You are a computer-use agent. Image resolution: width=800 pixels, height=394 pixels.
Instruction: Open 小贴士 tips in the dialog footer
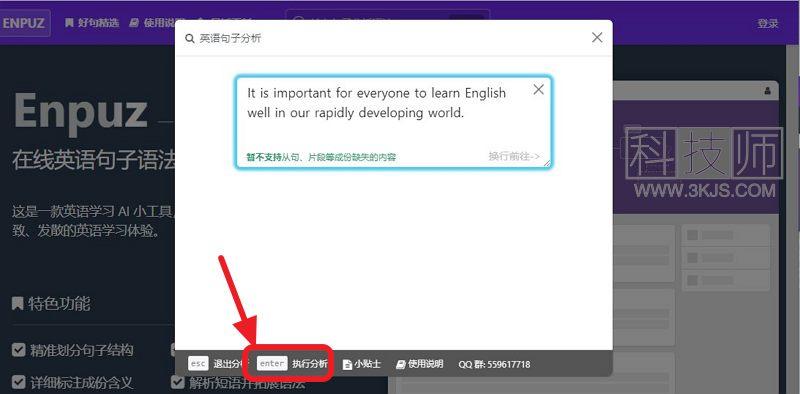(362, 364)
